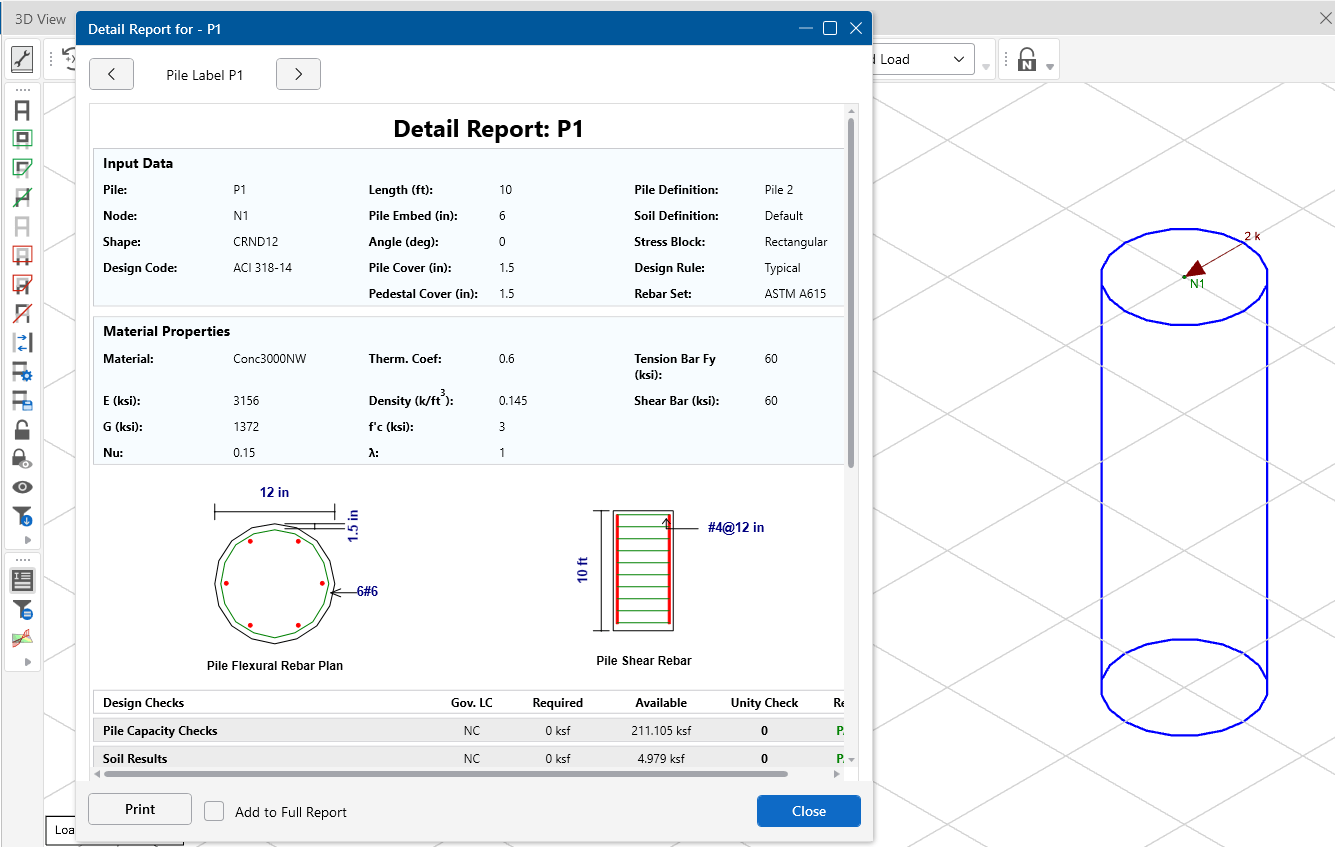Click the open padlock icon in sidebar
This screenshot has height=847, width=1335.
coord(22,430)
